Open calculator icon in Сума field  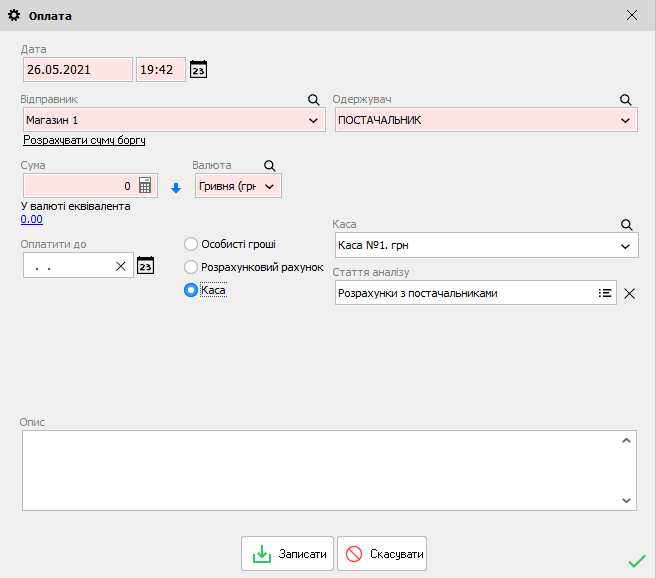[x=145, y=185]
